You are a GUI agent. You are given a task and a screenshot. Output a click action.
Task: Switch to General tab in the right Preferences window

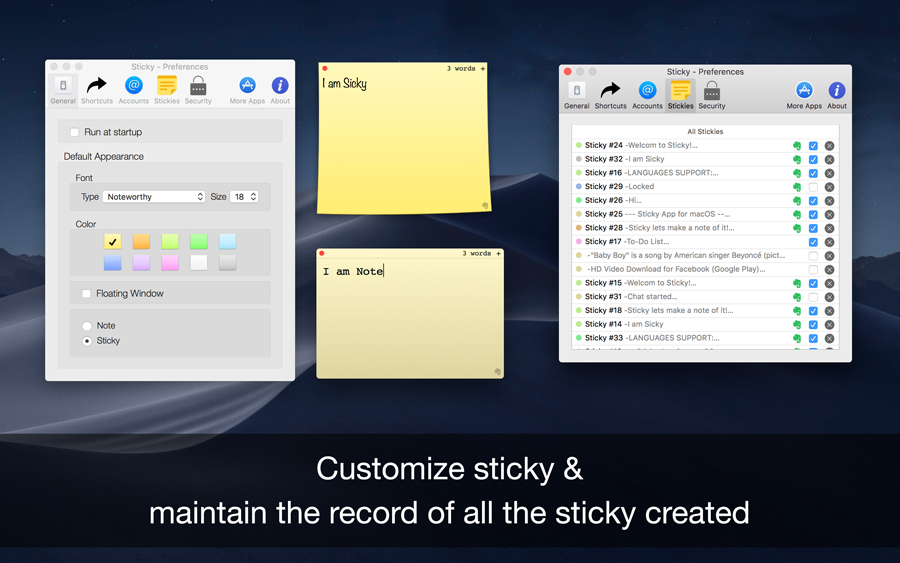577,94
